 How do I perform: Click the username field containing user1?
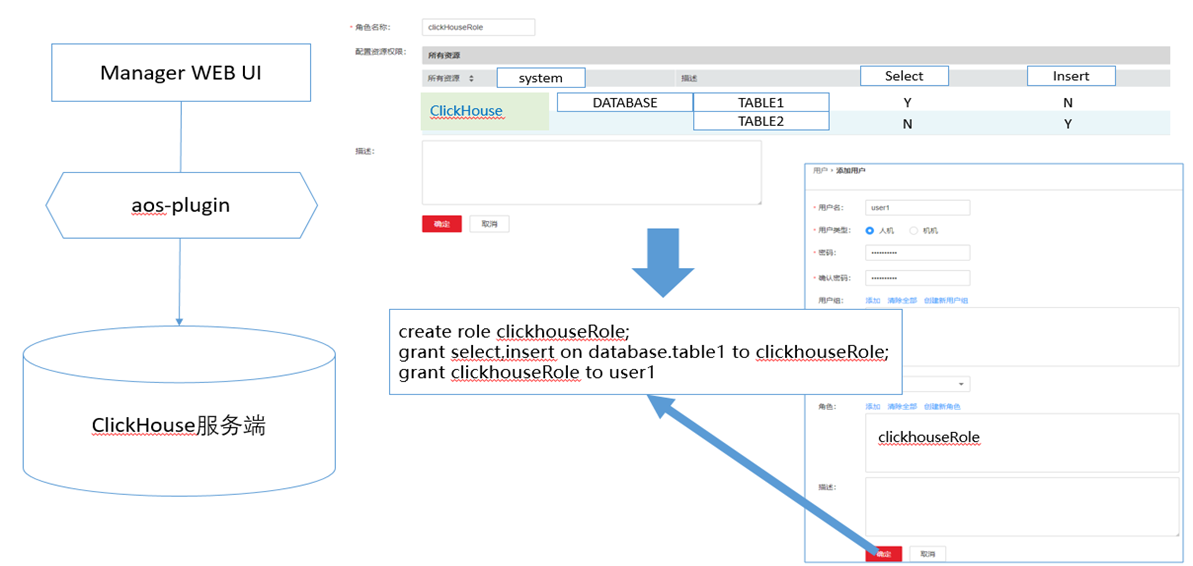pos(918,207)
